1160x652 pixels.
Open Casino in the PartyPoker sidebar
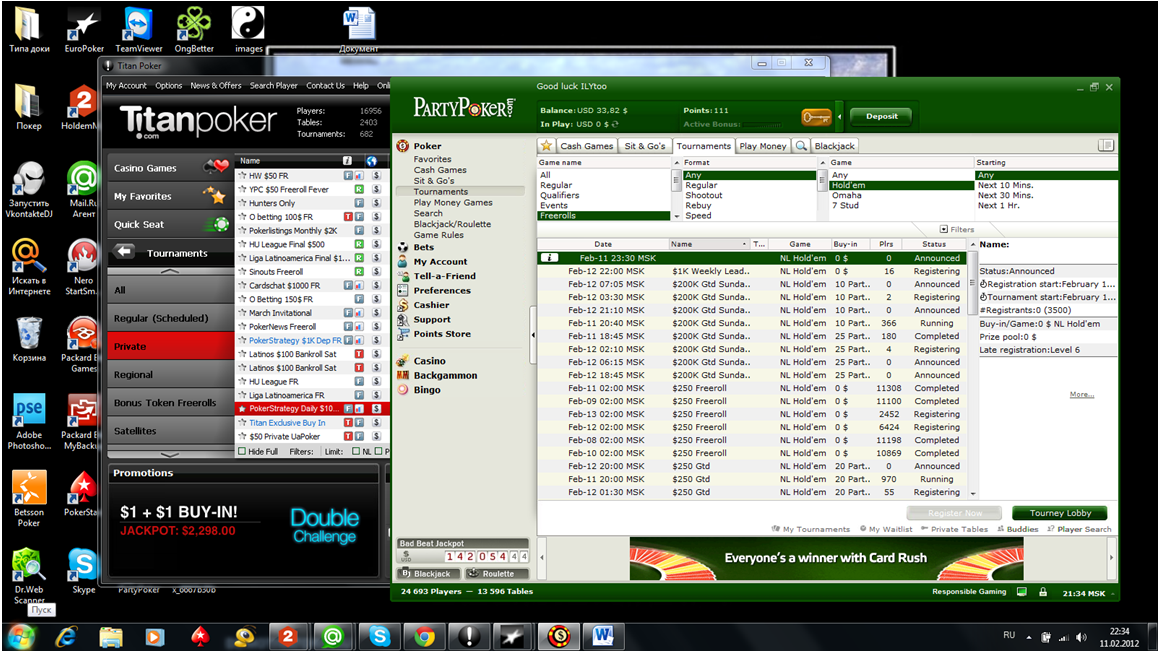pyautogui.click(x=430, y=361)
